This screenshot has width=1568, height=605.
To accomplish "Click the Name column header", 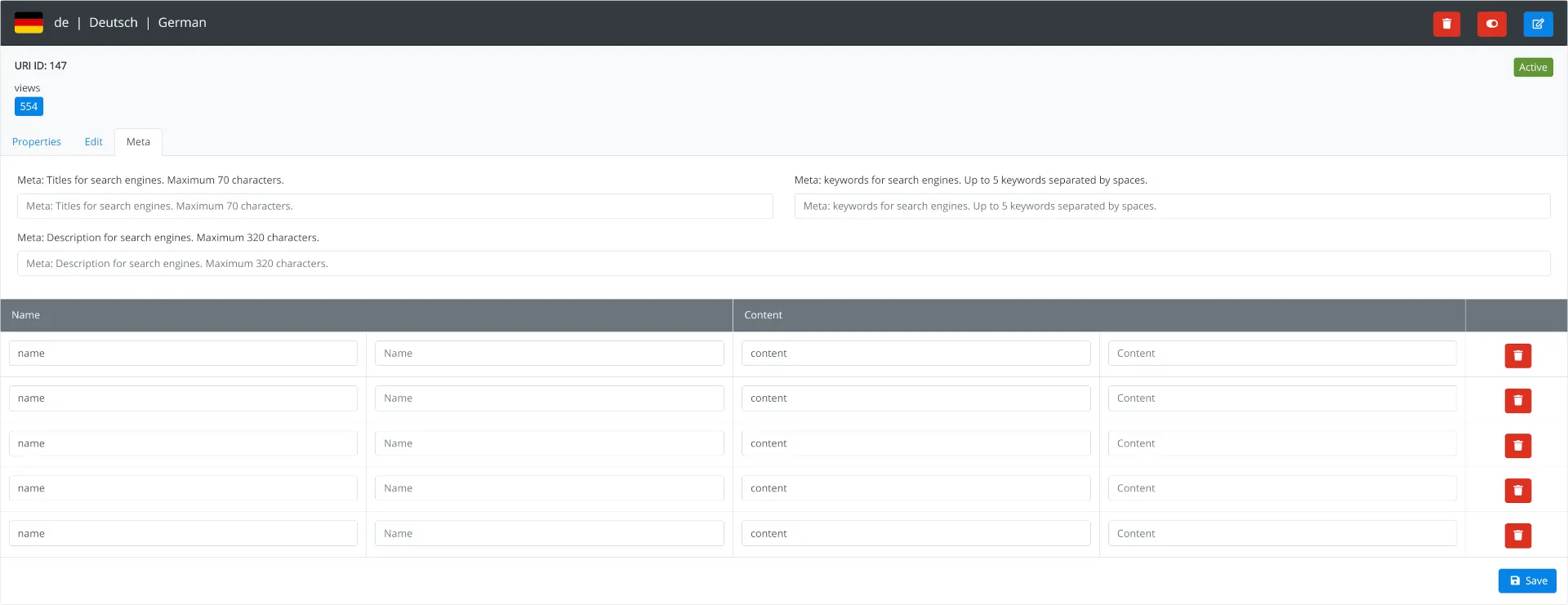I will pyautogui.click(x=367, y=315).
